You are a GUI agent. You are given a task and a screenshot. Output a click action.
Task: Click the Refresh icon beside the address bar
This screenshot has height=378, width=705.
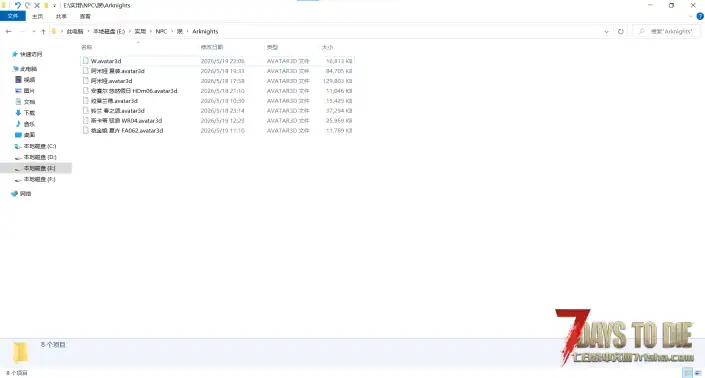[620, 31]
